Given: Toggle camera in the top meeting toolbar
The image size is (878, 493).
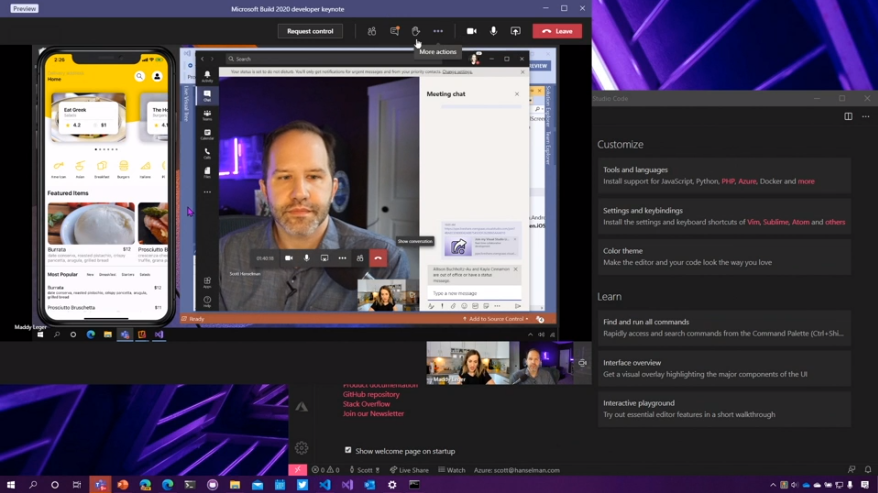Looking at the screenshot, I should 471,31.
